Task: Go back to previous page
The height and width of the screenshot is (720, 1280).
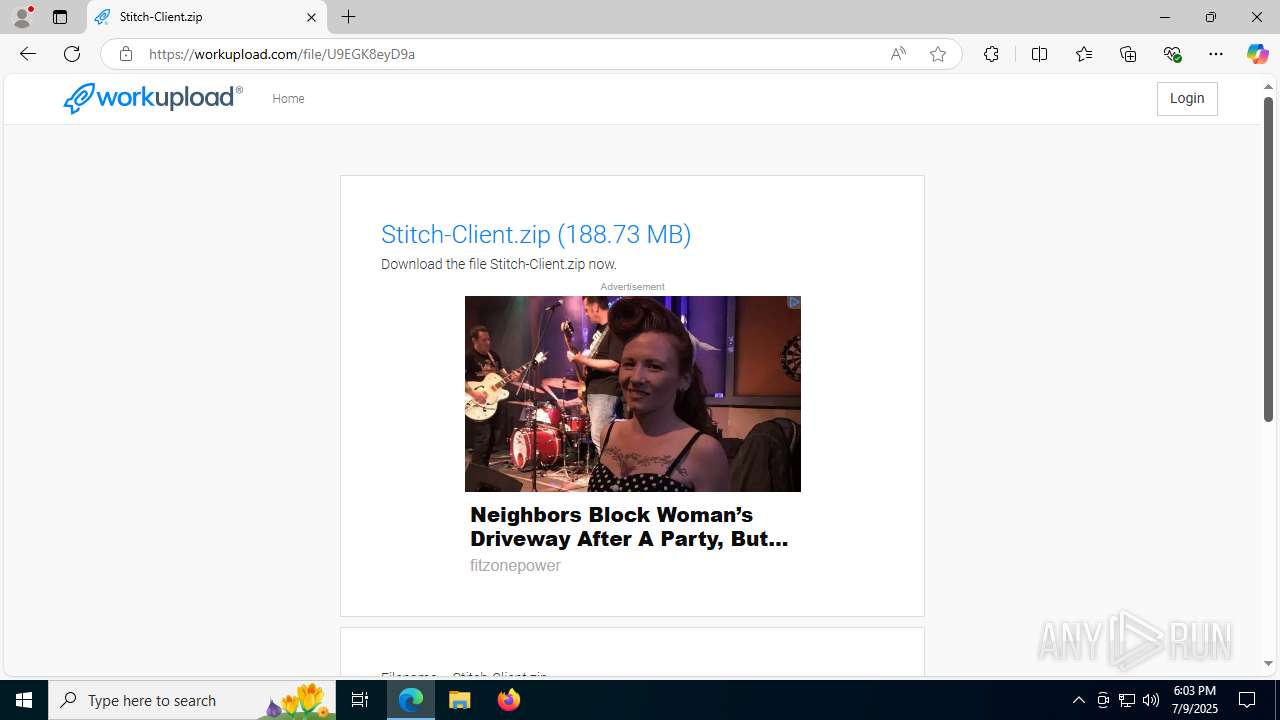Action: pyautogui.click(x=27, y=54)
